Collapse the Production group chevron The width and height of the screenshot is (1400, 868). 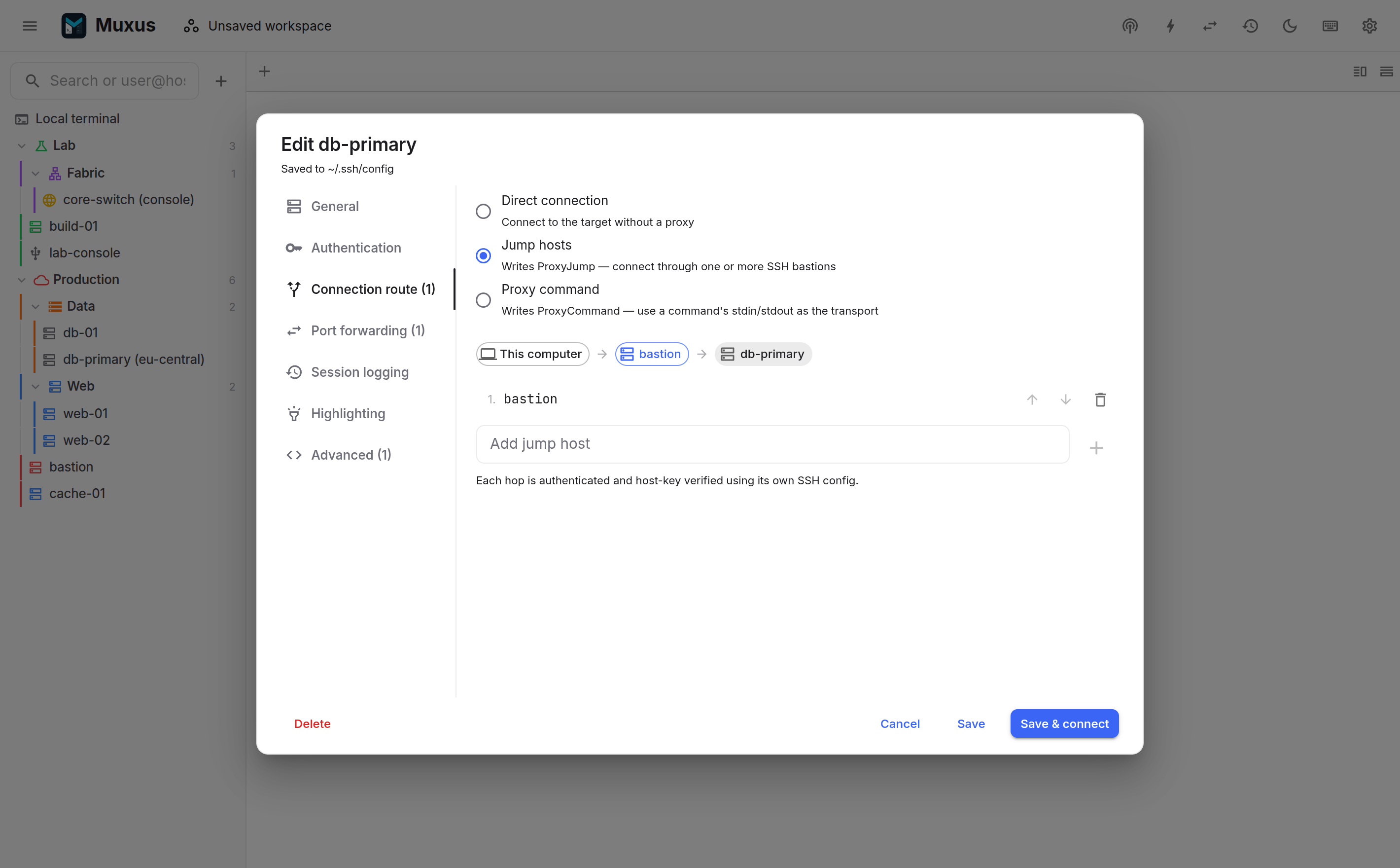pyautogui.click(x=22, y=280)
